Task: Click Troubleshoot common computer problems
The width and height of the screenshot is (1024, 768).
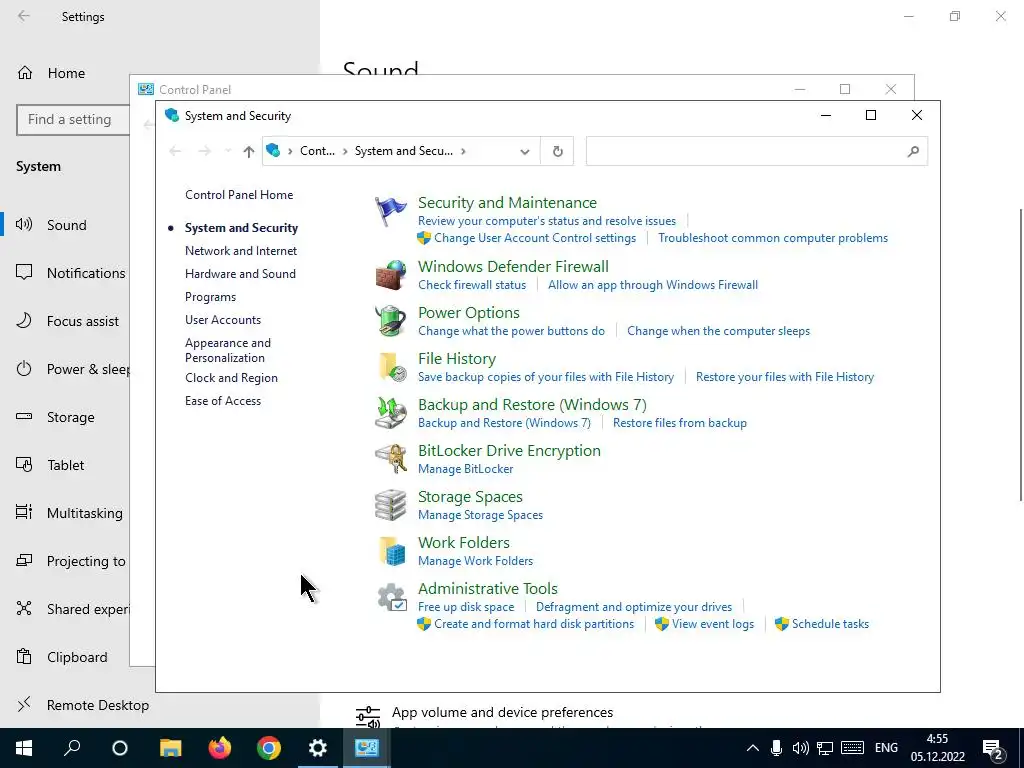Action: 773,238
